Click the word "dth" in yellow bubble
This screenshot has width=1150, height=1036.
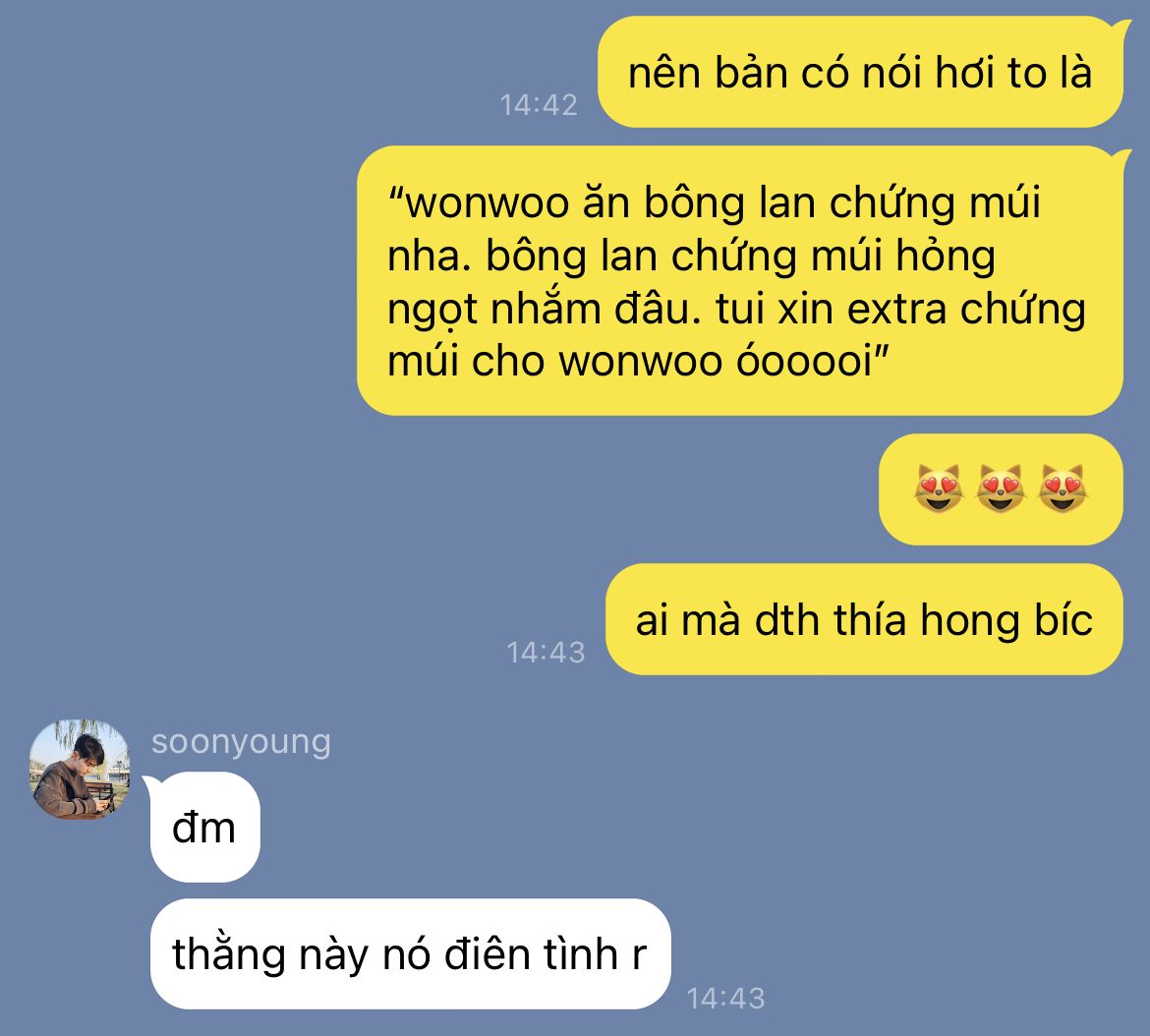(787, 620)
